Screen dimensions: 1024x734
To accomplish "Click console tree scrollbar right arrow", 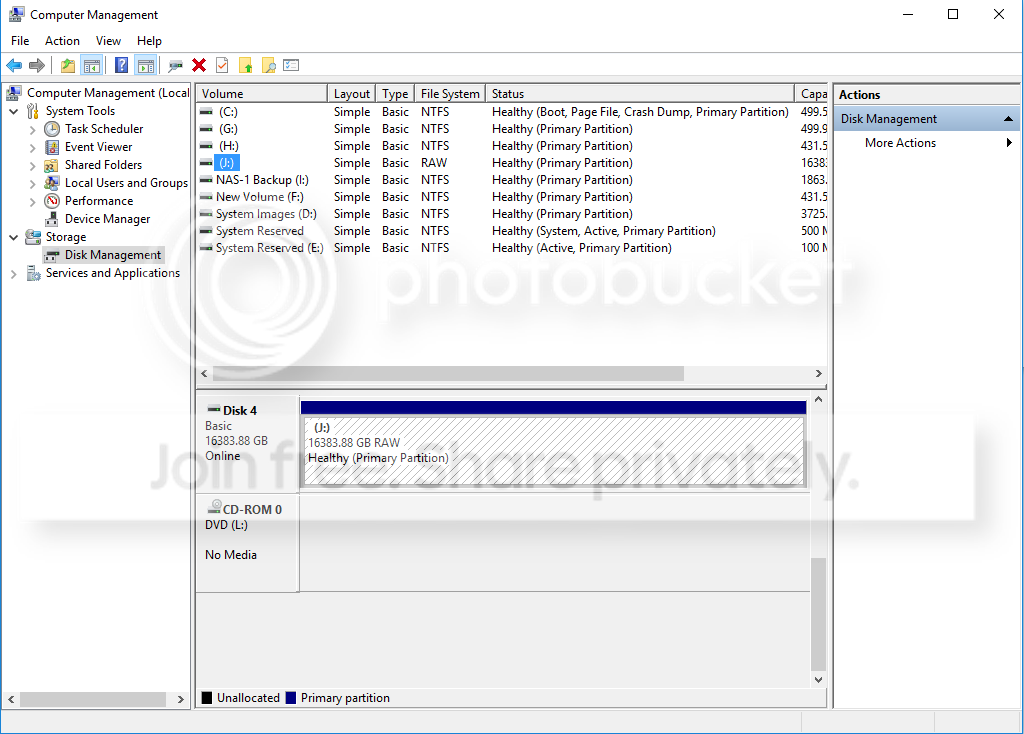I will tap(181, 699).
